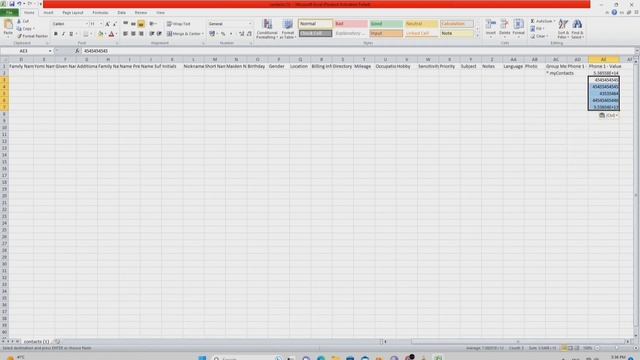Viewport: 640px width, 360px height.
Task: Open the View tab
Action: pos(160,13)
